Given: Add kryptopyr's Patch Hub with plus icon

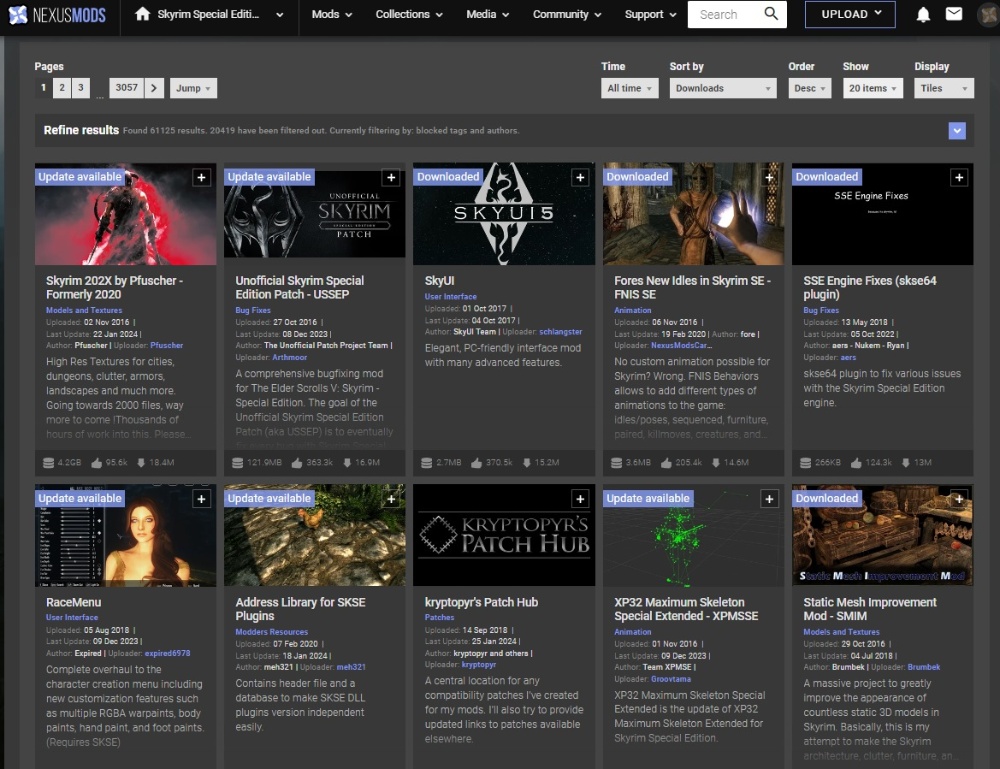Looking at the screenshot, I should click(580, 499).
